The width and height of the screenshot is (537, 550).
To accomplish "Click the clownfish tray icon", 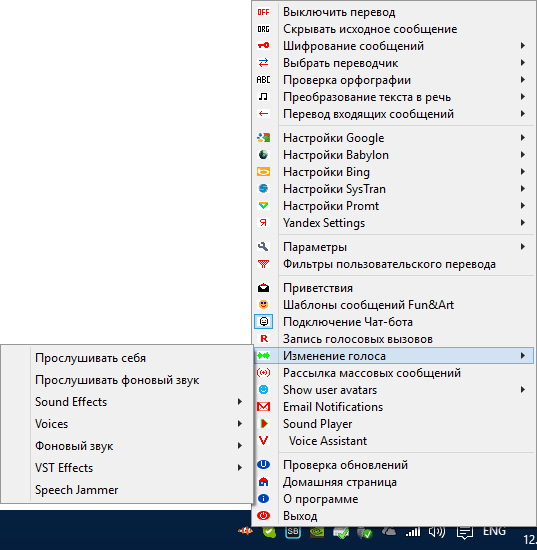I will tap(245, 531).
